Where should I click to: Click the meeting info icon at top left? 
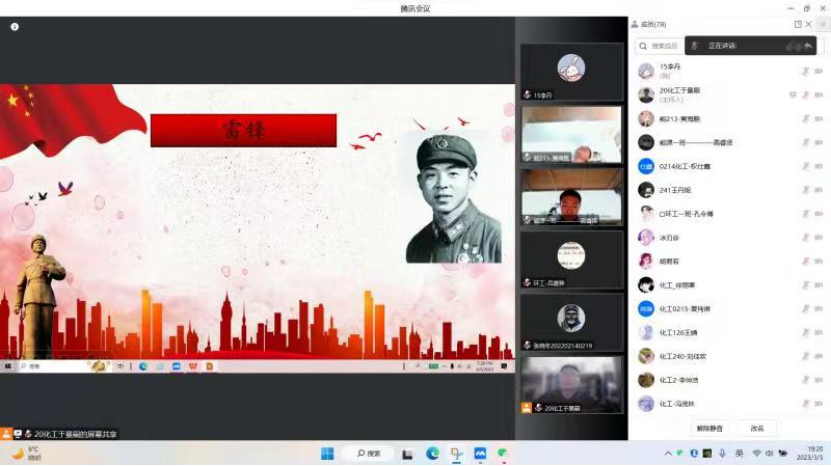[15, 27]
